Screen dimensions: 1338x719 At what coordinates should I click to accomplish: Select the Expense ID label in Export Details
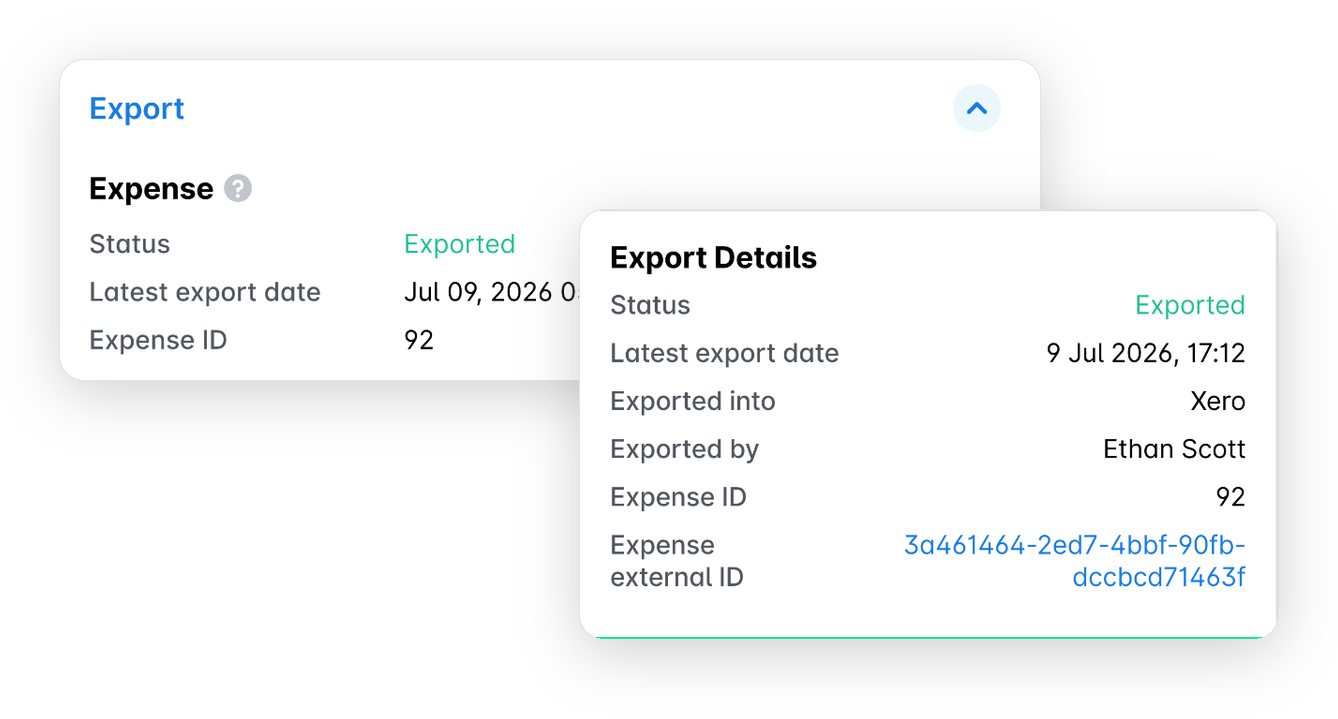[678, 497]
